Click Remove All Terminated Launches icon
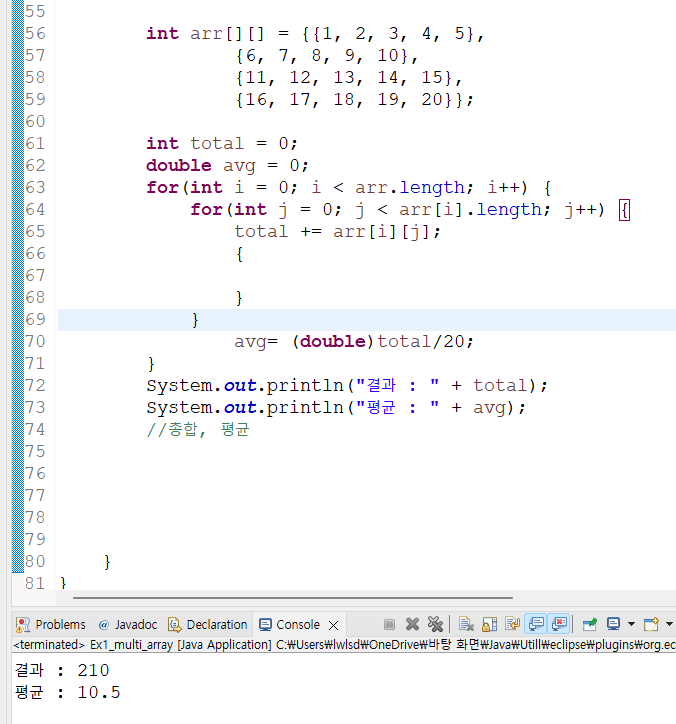This screenshot has width=676, height=724. 435,625
